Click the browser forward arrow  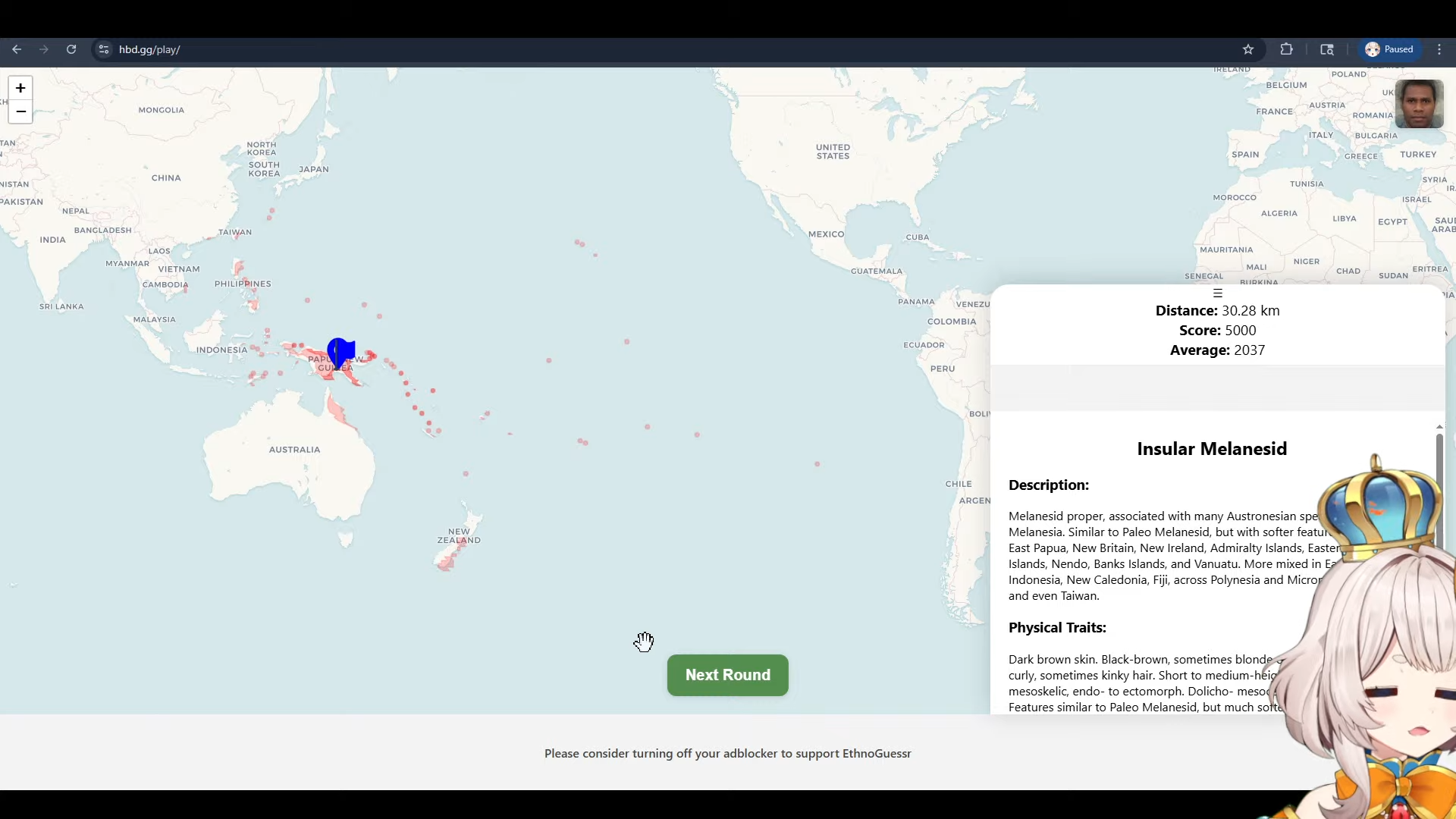pyautogui.click(x=44, y=49)
